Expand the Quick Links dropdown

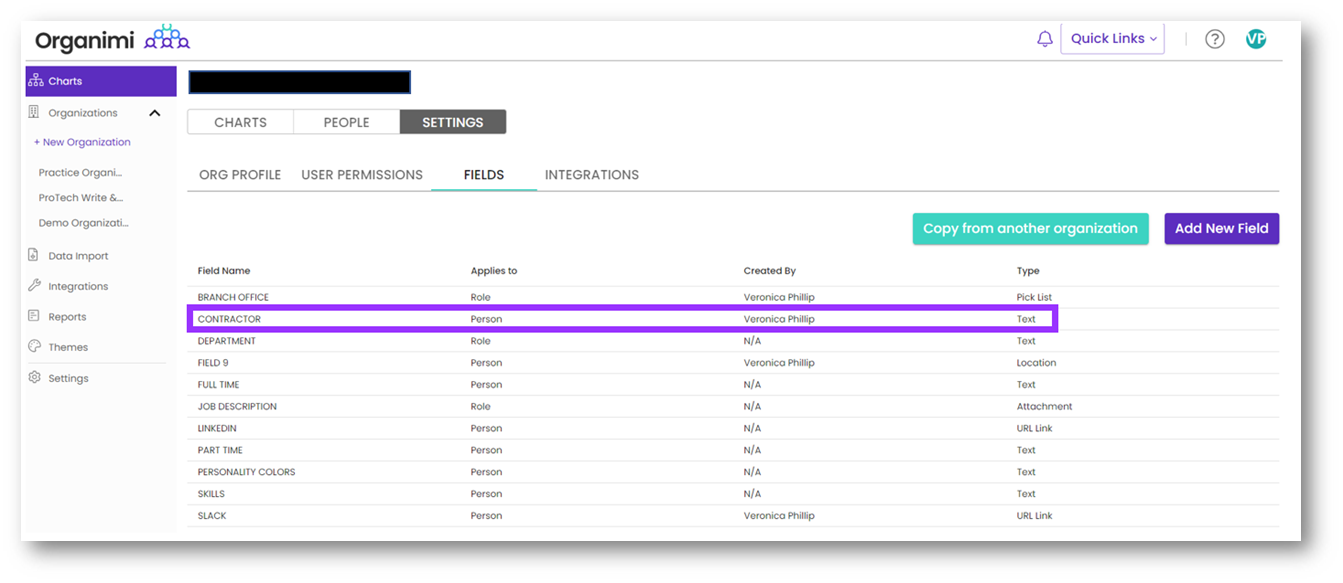tap(1112, 39)
